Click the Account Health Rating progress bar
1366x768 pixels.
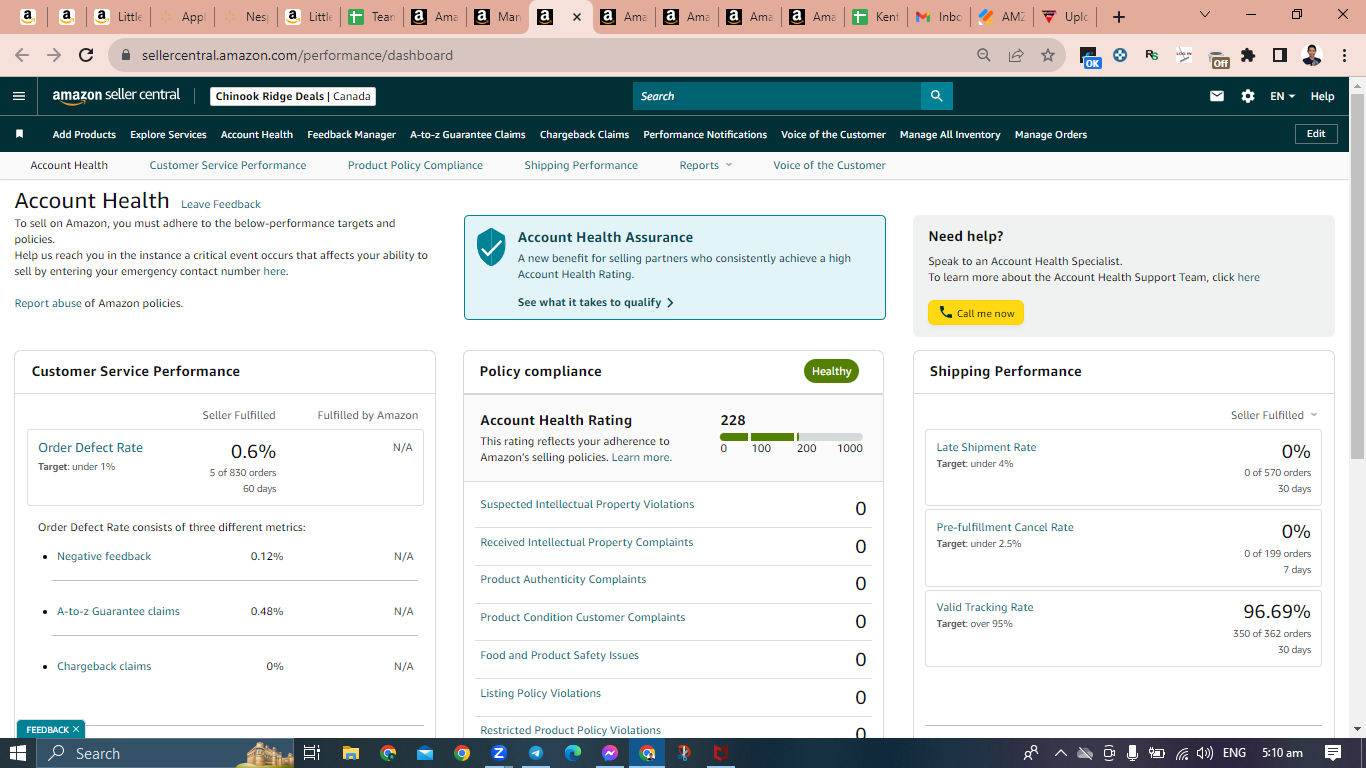[x=791, y=437]
